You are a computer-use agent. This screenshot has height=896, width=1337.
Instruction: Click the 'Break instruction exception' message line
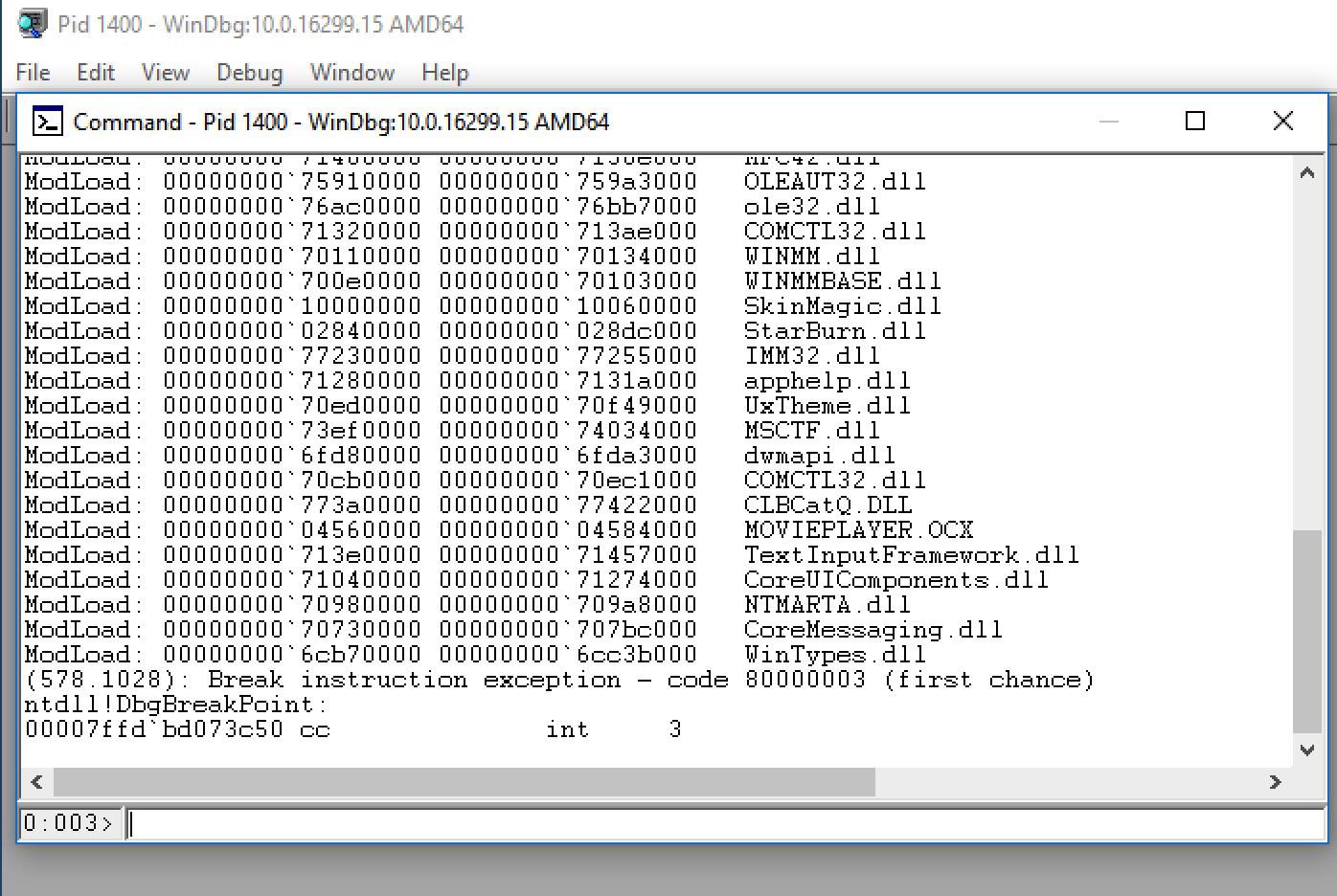click(x=559, y=680)
